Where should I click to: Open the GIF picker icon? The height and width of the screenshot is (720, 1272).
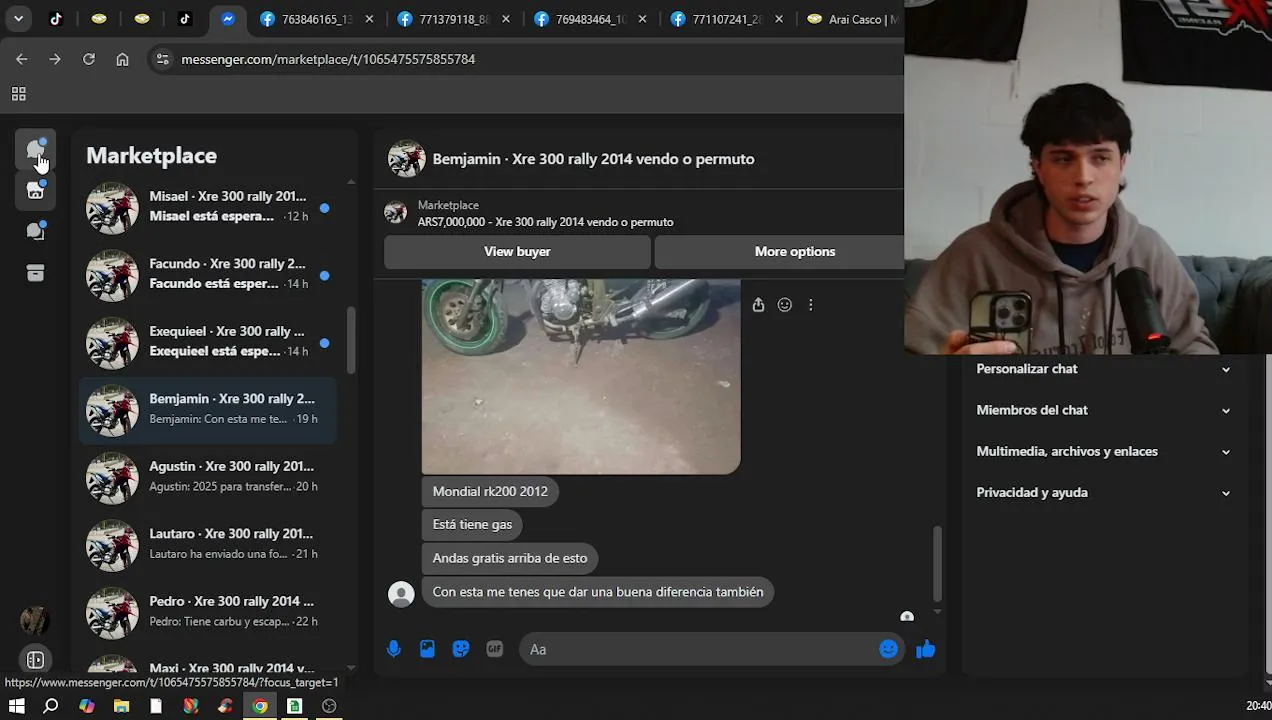tap(494, 649)
